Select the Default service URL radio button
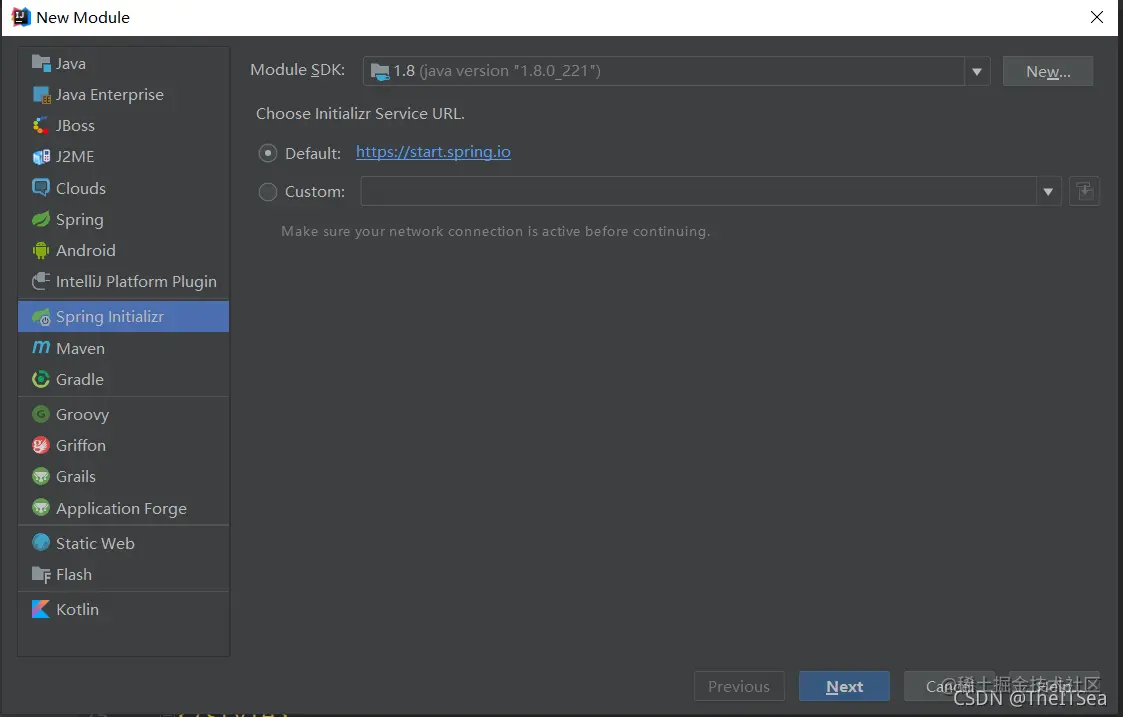This screenshot has width=1123, height=717. coord(268,153)
